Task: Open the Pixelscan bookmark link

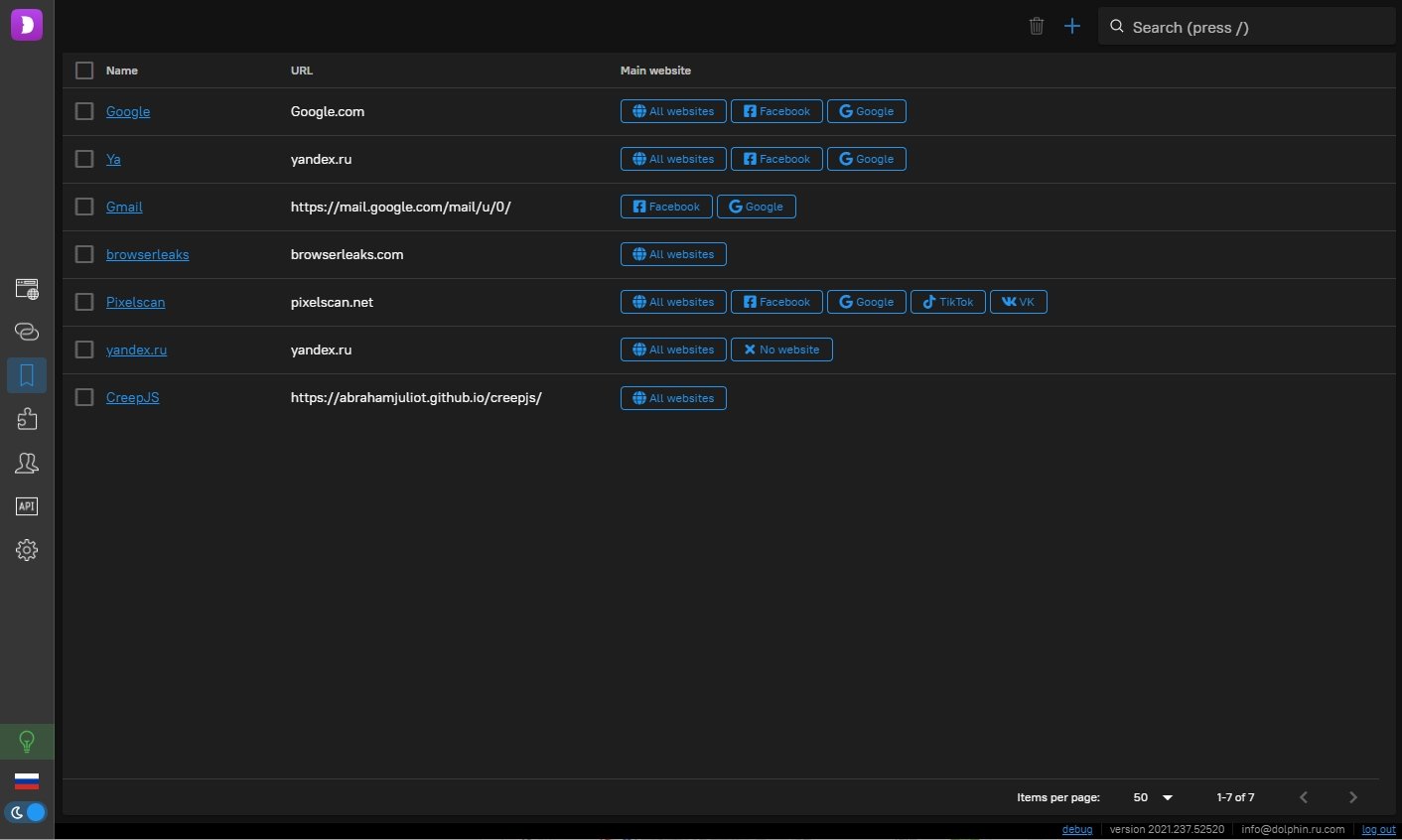Action: [x=135, y=302]
